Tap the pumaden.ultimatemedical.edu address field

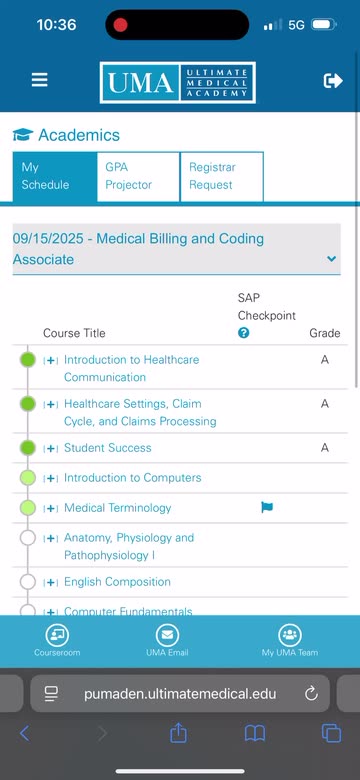pos(180,693)
